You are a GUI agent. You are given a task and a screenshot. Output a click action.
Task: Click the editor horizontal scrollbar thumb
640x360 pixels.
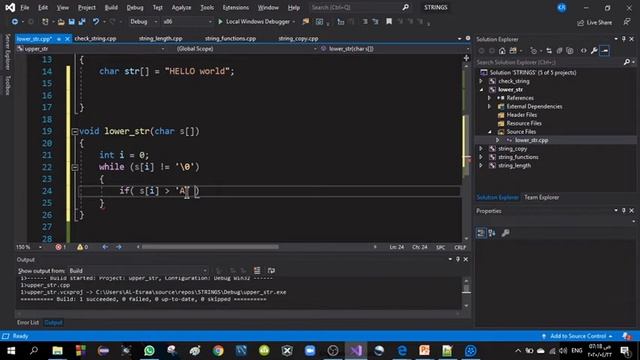pyautogui.click(x=210, y=247)
